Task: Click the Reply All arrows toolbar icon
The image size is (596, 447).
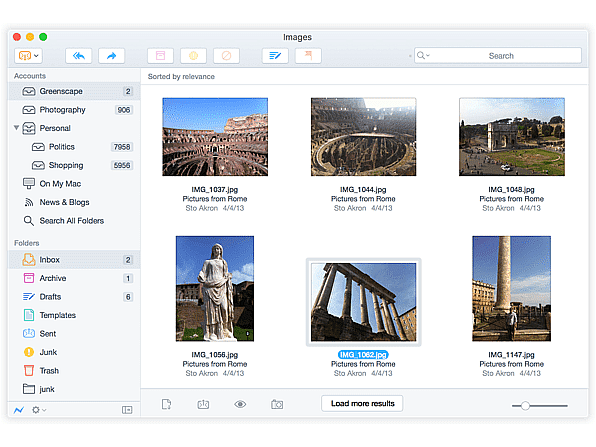Action: (x=79, y=56)
